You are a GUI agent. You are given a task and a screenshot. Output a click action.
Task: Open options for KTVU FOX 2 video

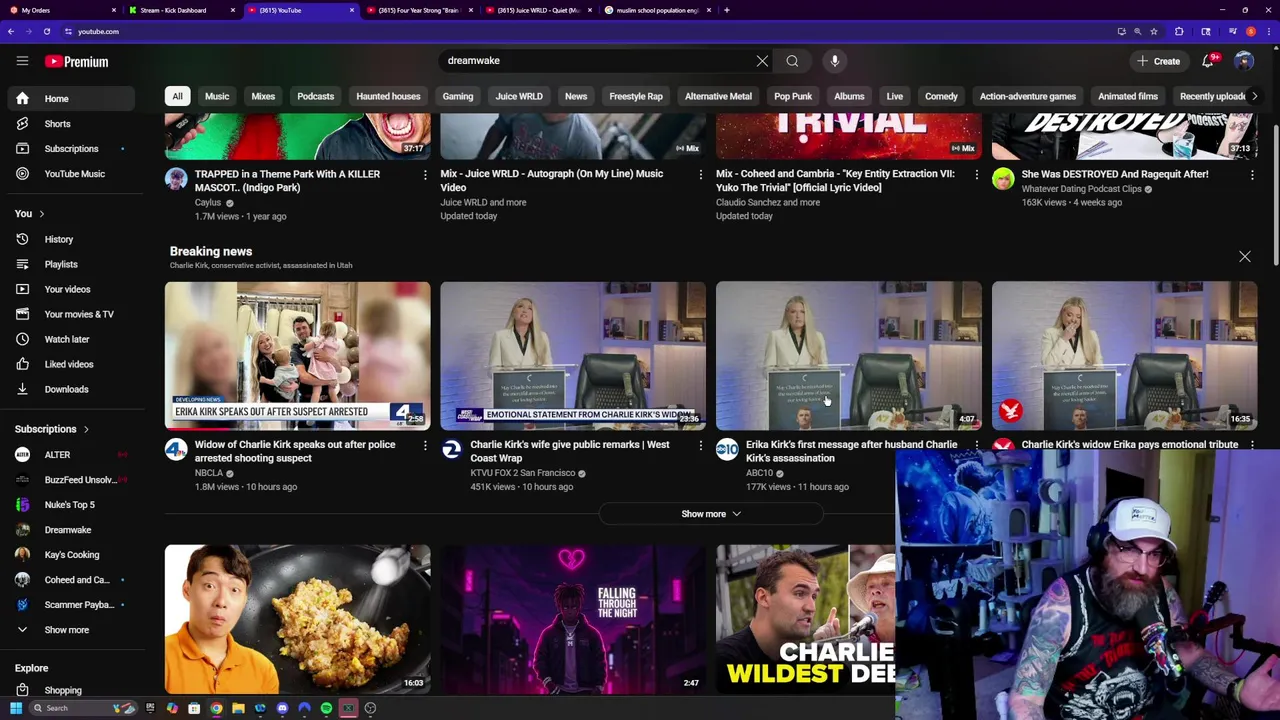[700, 446]
